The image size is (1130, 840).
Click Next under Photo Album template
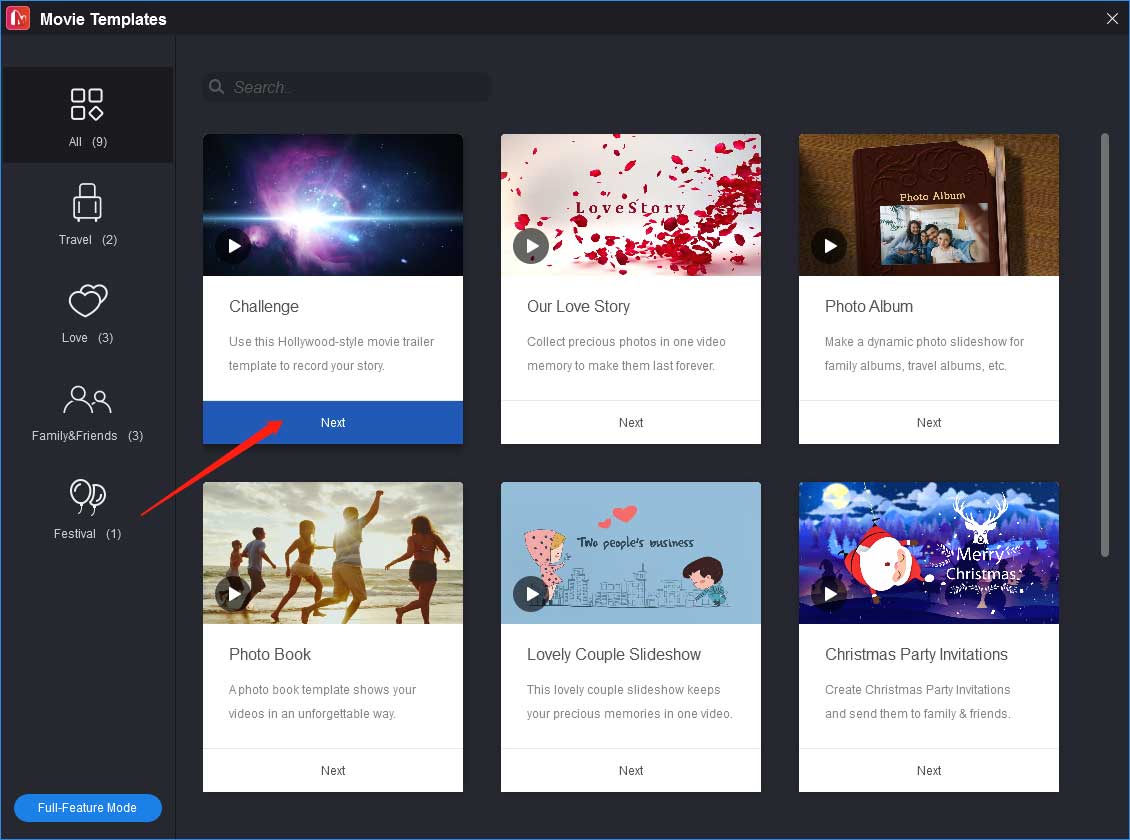click(929, 422)
